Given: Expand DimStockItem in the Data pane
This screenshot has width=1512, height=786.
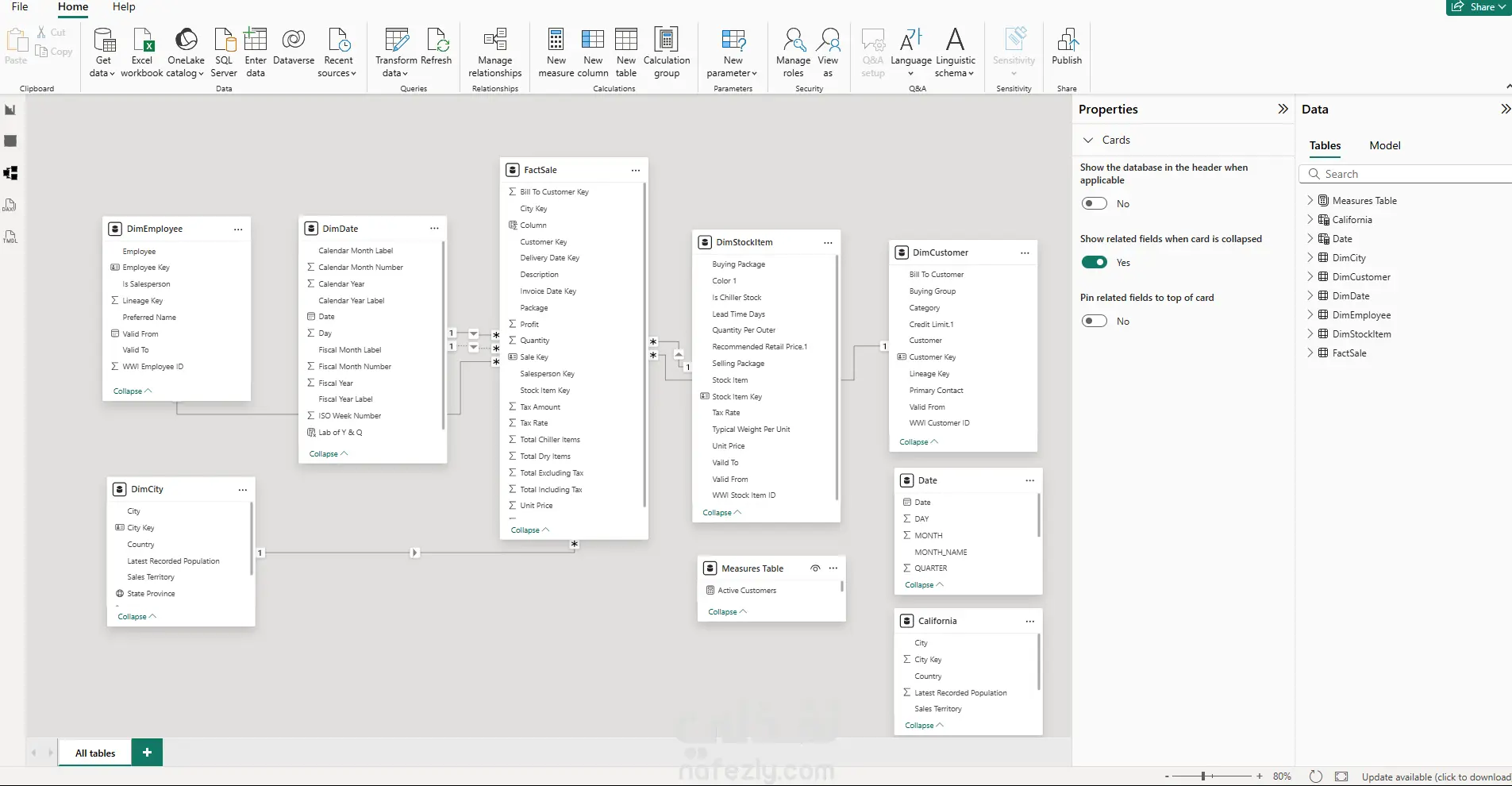Looking at the screenshot, I should pyautogui.click(x=1310, y=333).
